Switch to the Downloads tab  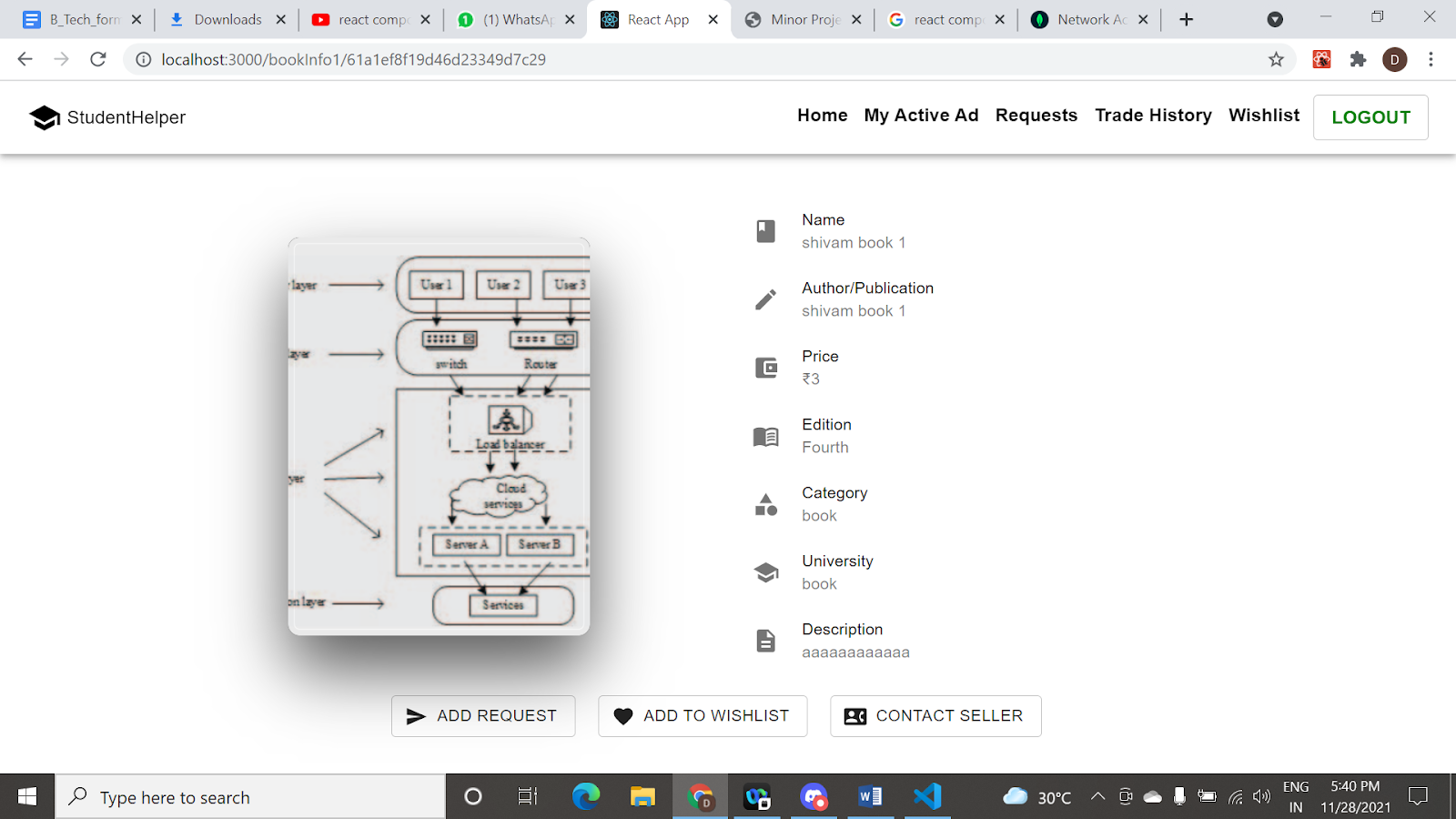(x=227, y=19)
